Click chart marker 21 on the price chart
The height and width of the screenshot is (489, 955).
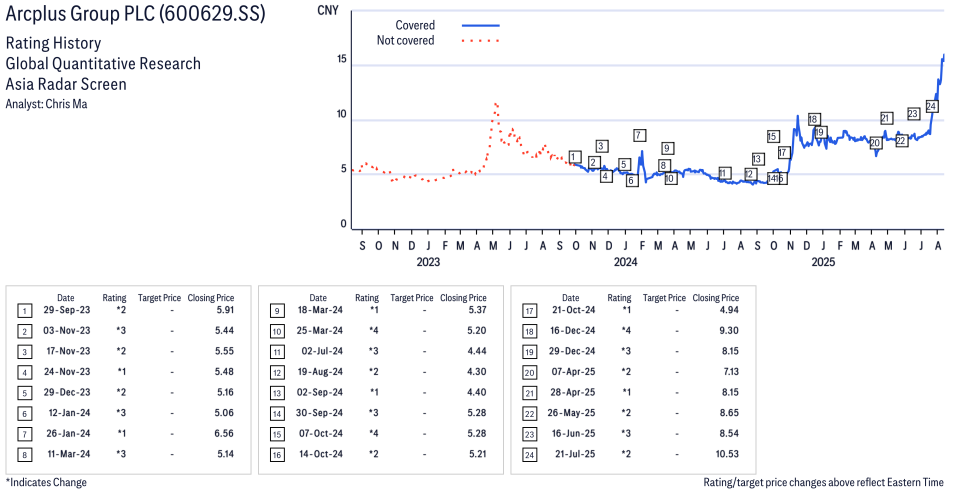coord(886,118)
